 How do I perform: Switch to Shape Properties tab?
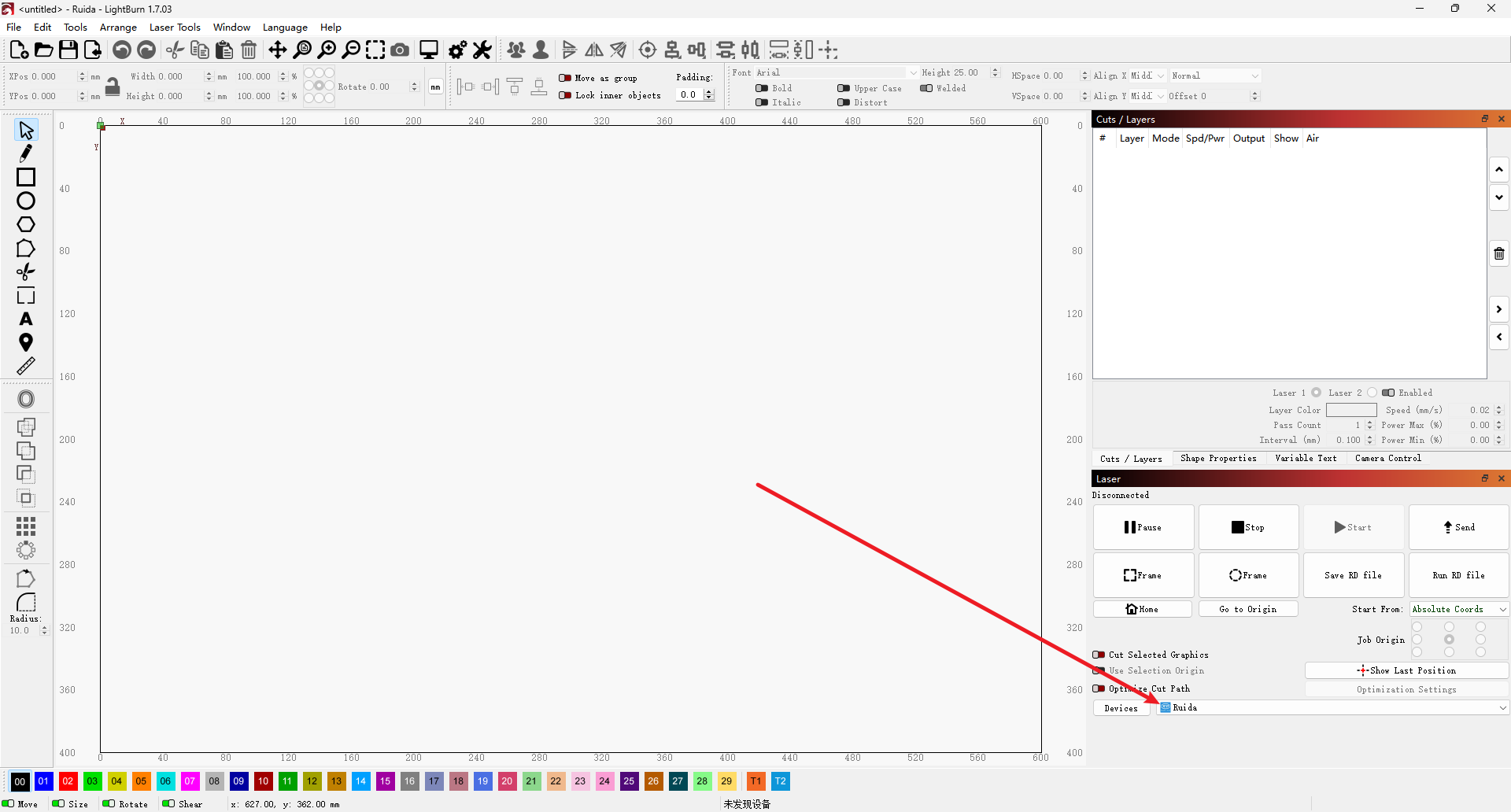[1217, 459]
